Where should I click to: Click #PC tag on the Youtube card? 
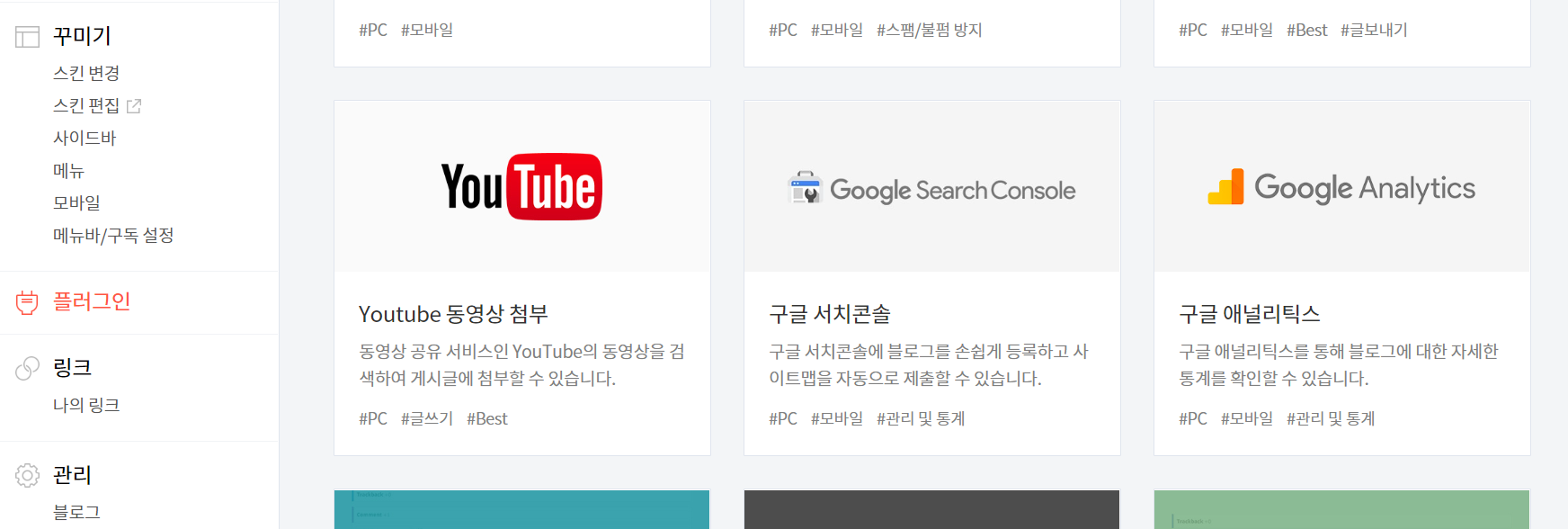(x=373, y=419)
